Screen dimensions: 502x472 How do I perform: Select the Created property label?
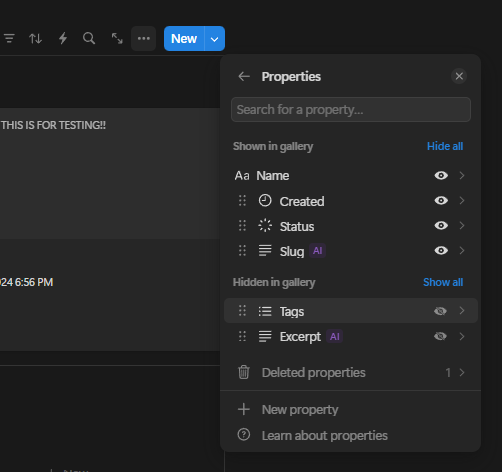(302, 201)
